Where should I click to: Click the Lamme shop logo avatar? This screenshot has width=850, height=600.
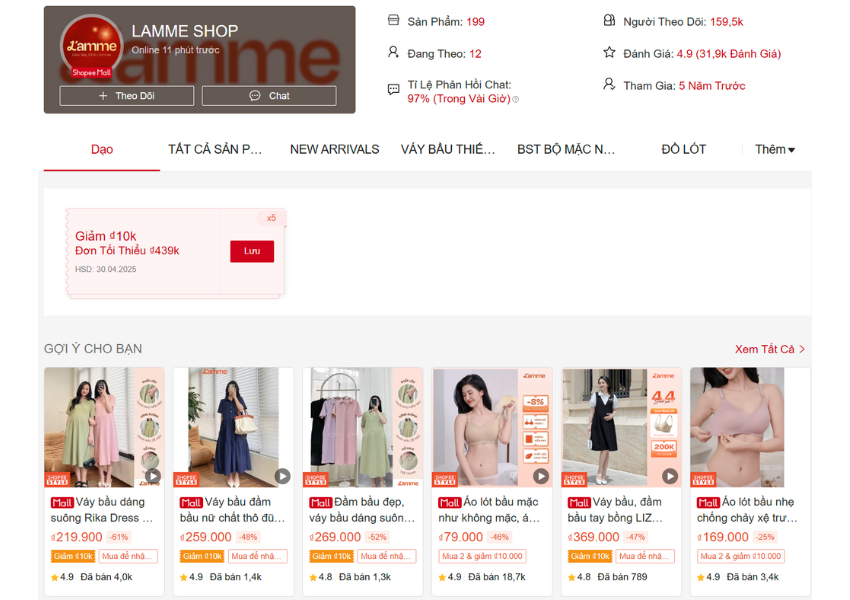coord(91,46)
